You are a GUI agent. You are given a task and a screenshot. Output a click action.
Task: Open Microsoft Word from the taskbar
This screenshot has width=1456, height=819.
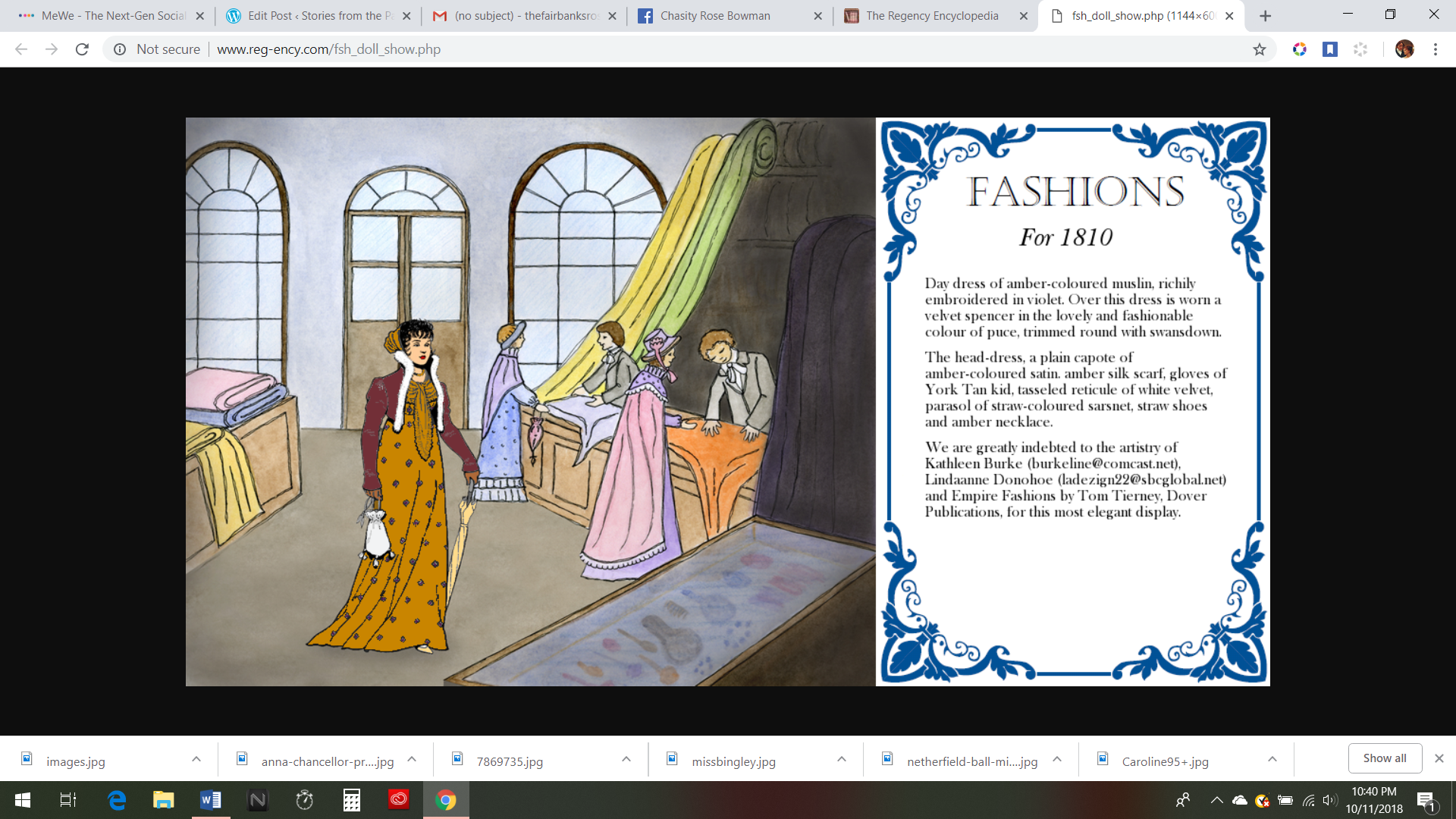click(x=211, y=800)
